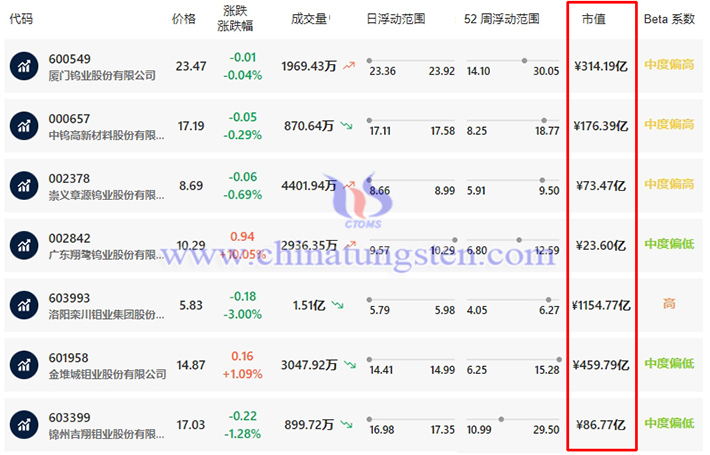The image size is (710, 455).
Task: Sort by the Beta 系数 column header
Action: pos(669,19)
